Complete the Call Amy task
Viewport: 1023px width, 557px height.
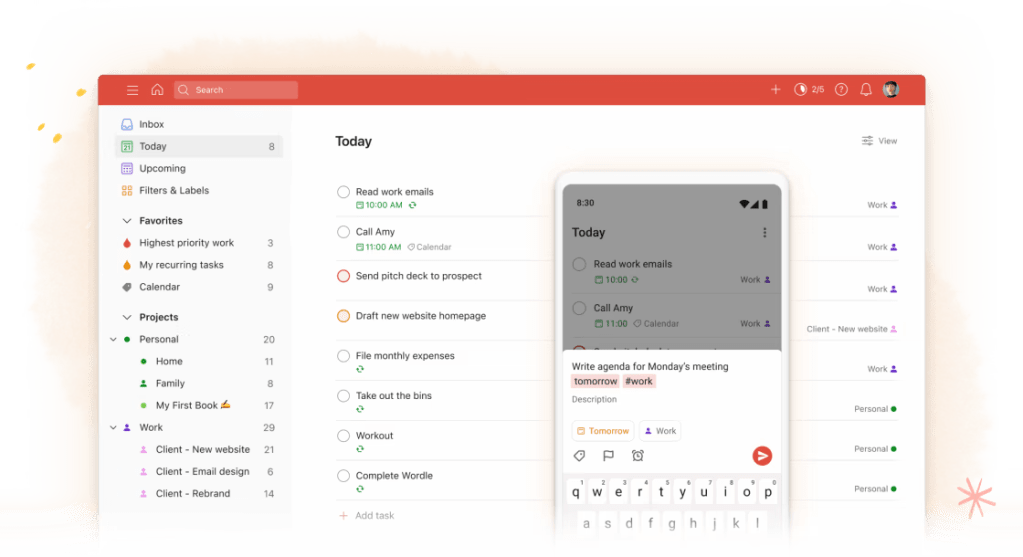pyautogui.click(x=343, y=232)
